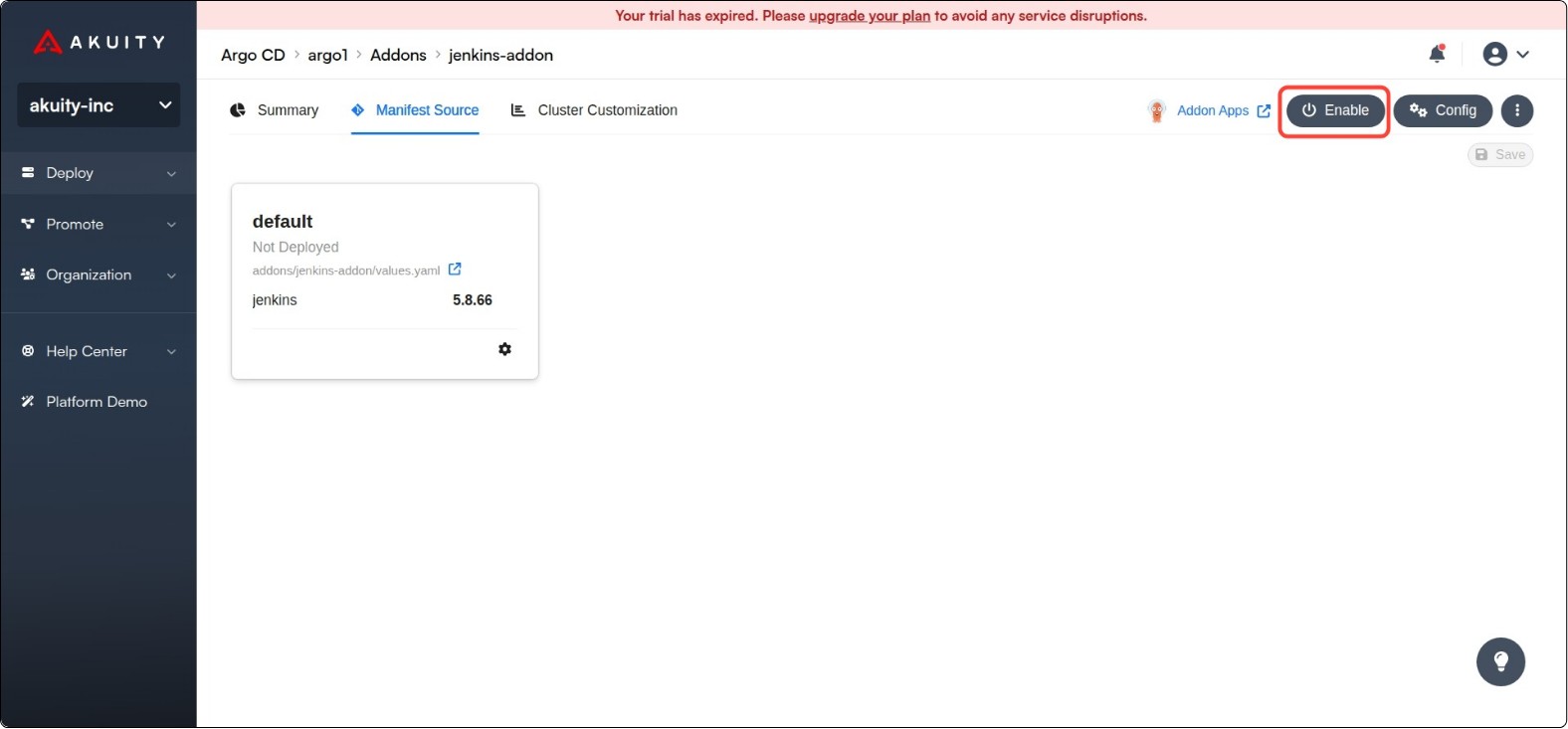Click the lightbulb help button
Viewport: 1568px width, 729px height.
pos(1501,661)
